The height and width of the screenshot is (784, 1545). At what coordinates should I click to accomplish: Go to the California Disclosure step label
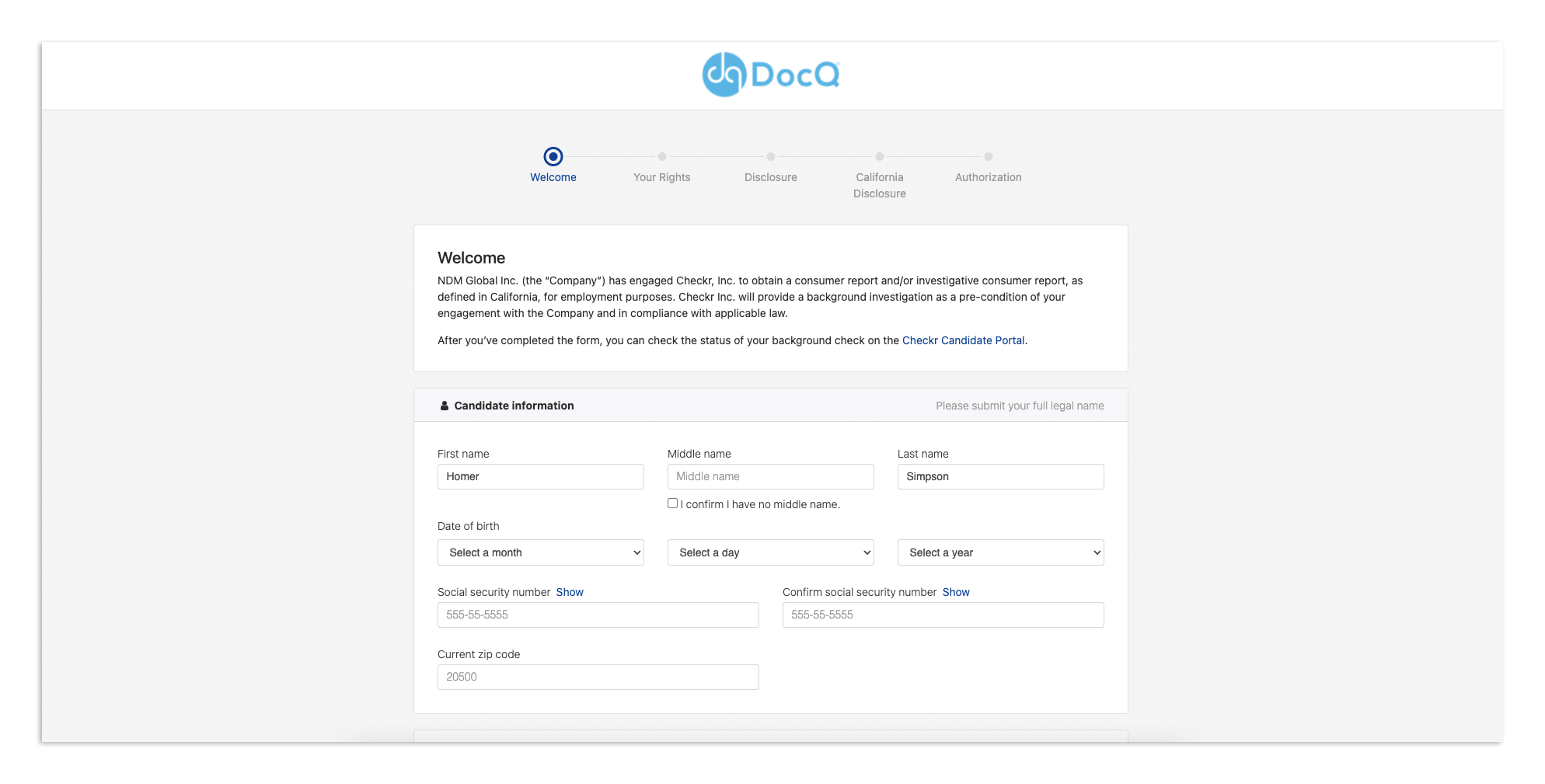[x=880, y=185]
